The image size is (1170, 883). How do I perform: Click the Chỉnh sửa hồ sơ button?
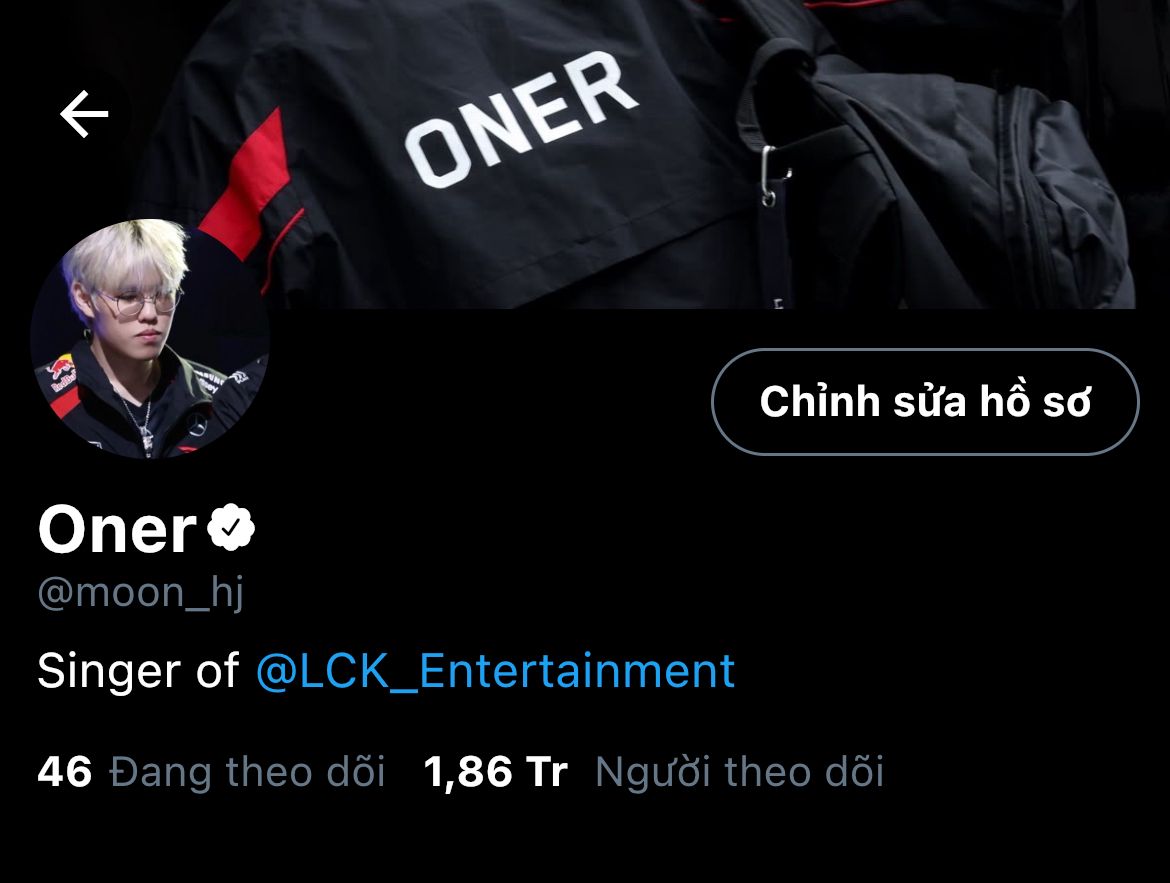[x=925, y=402]
